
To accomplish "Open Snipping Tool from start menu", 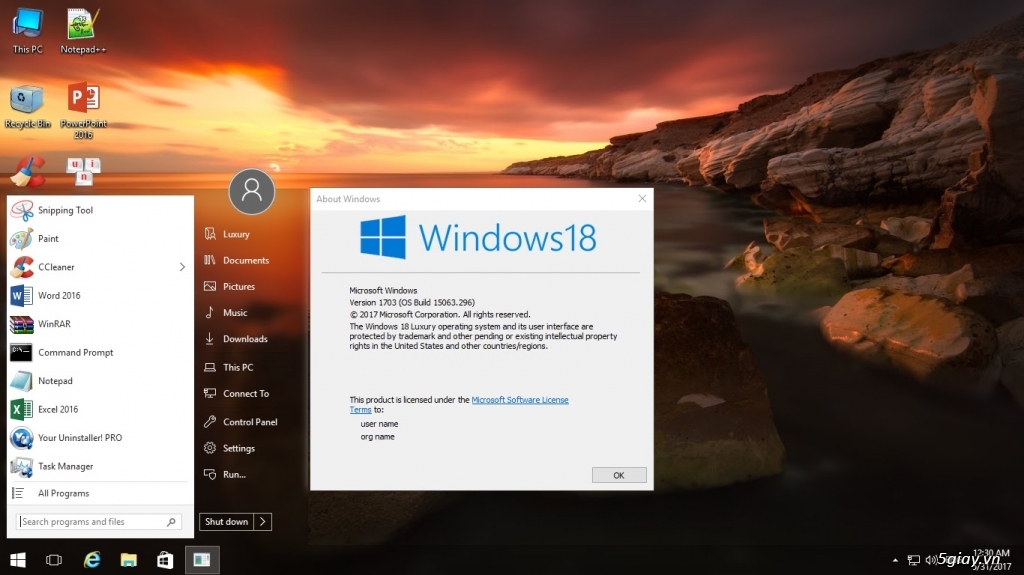I will click(x=65, y=210).
